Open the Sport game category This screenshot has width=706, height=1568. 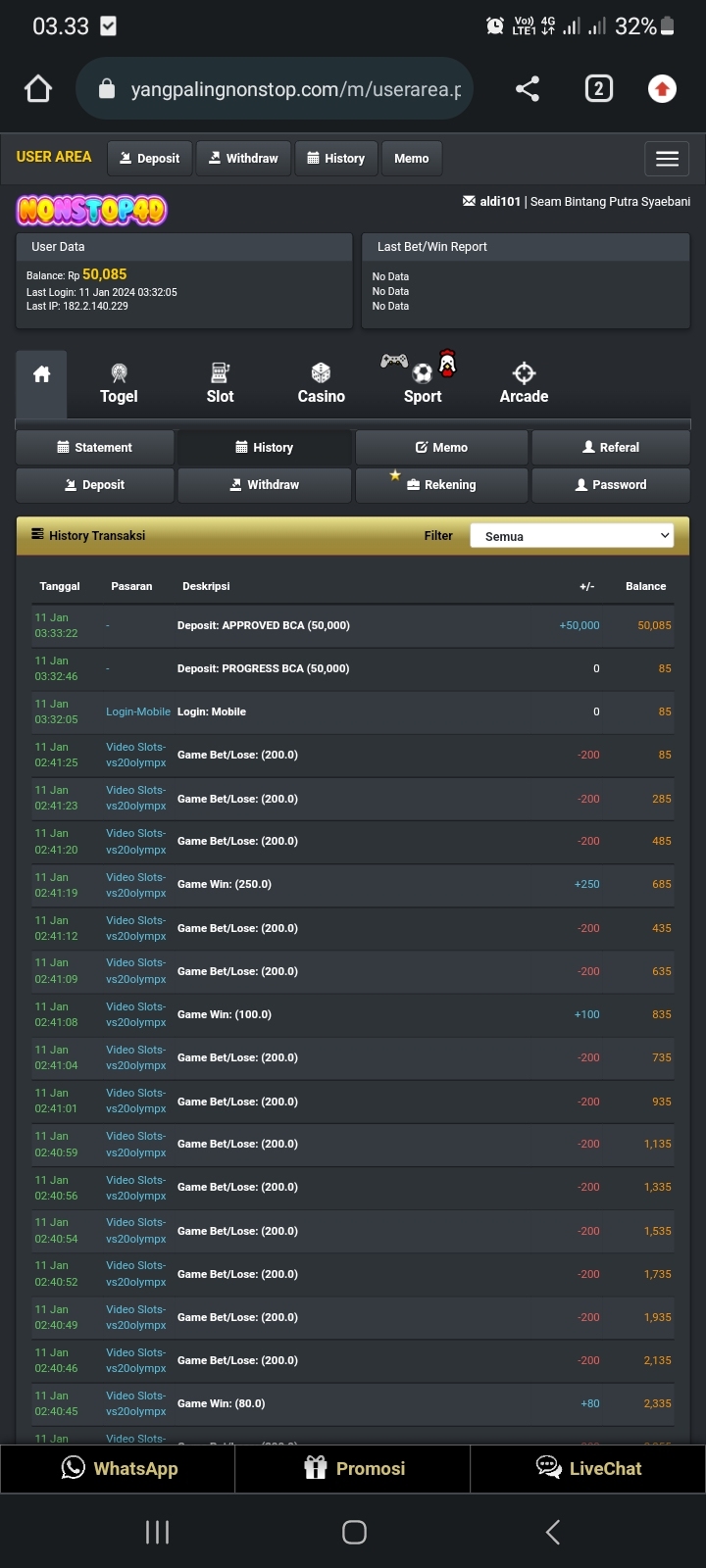(x=423, y=384)
